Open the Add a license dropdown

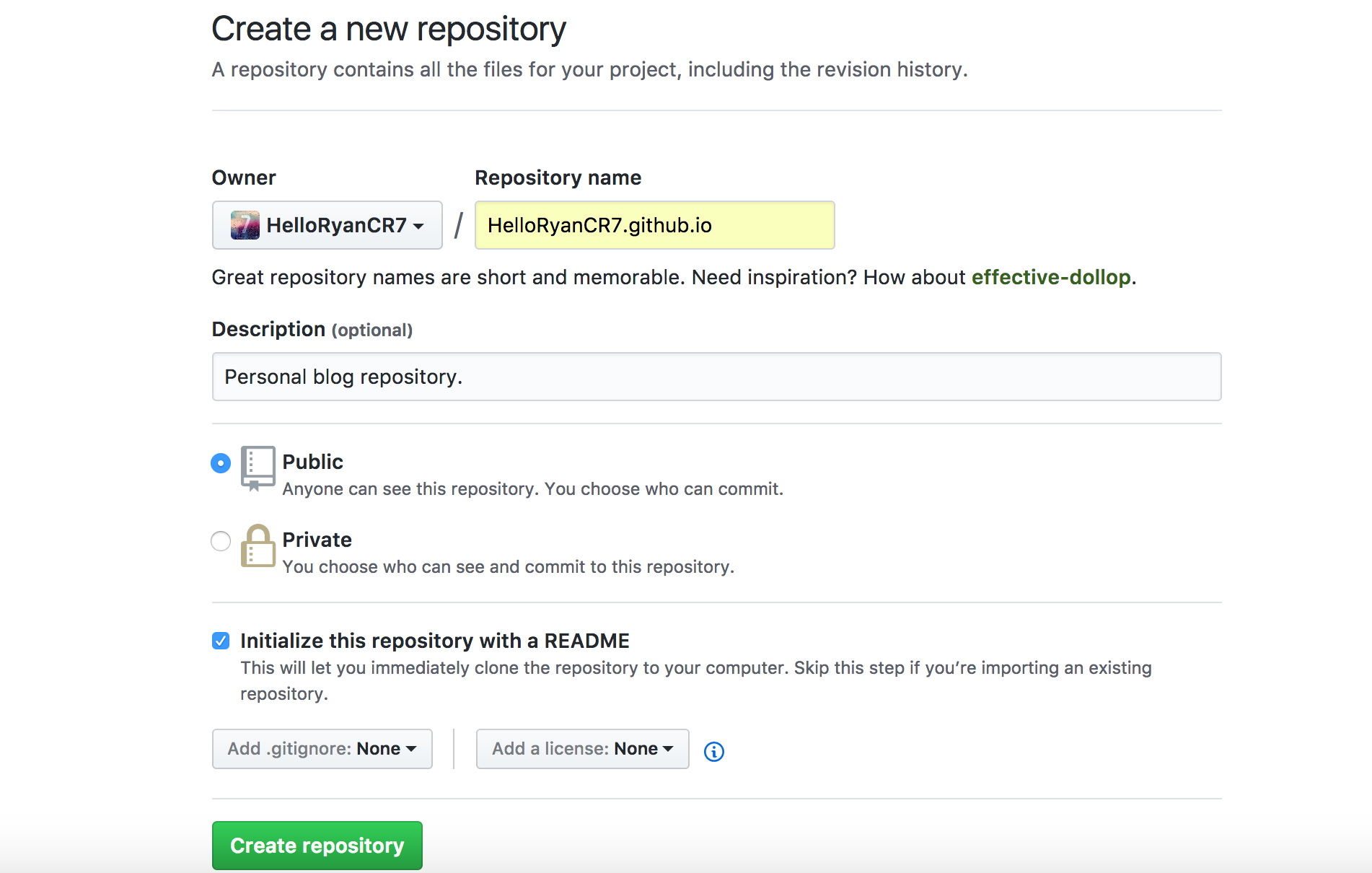pyautogui.click(x=582, y=749)
